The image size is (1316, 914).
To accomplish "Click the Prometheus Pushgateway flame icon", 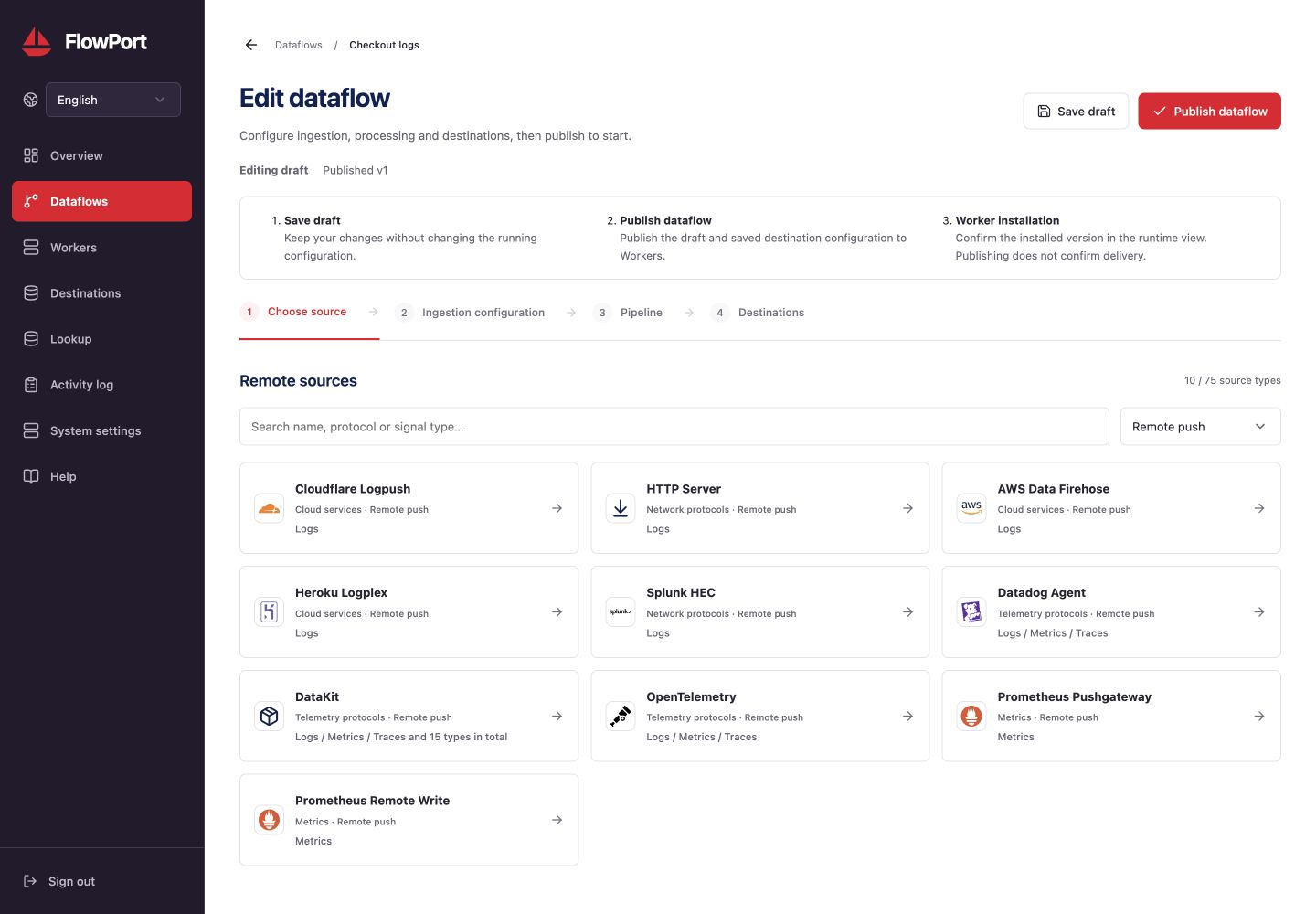I will click(x=971, y=717).
